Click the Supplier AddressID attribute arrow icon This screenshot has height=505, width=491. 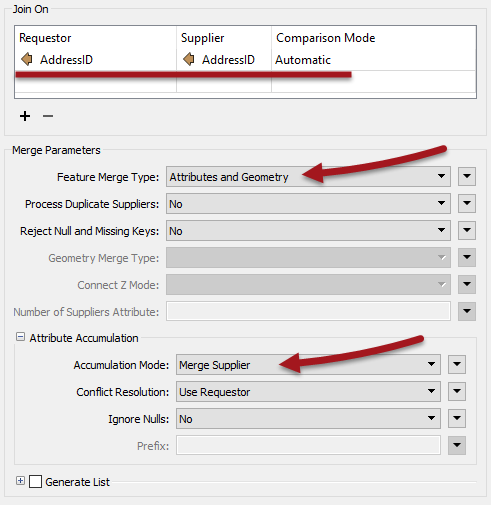[189, 60]
